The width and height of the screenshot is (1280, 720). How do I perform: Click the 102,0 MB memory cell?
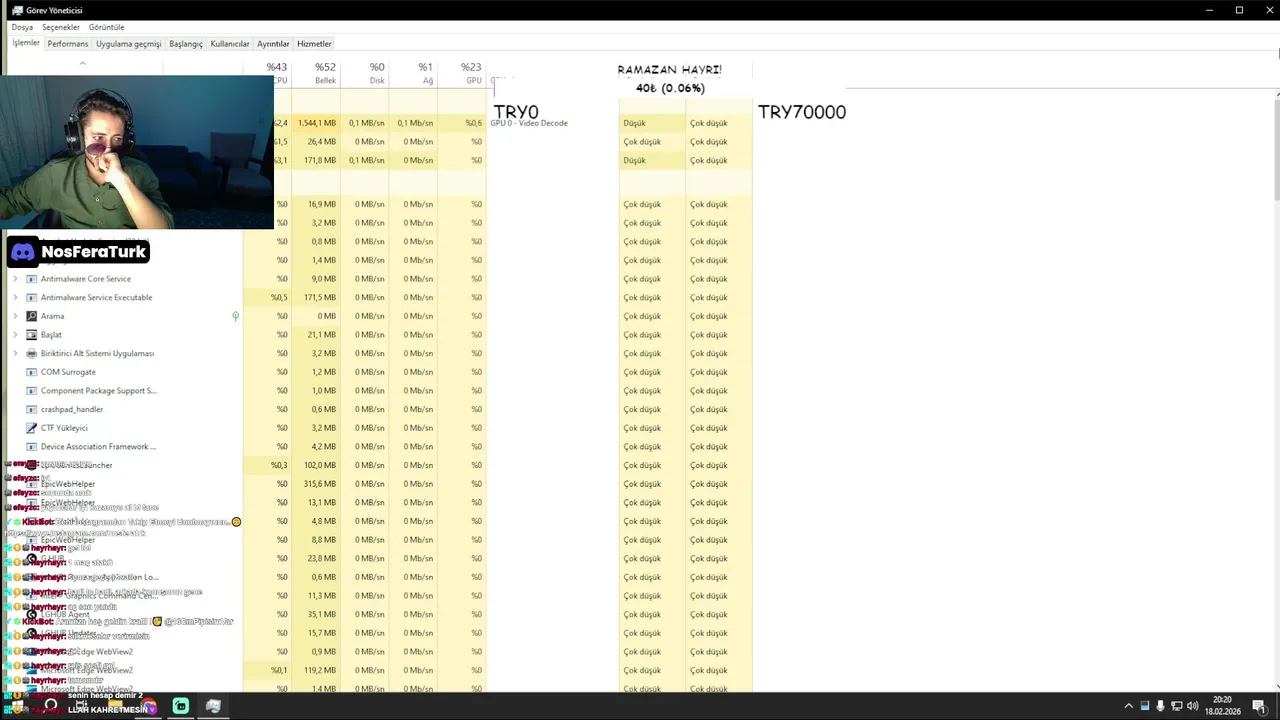pos(316,466)
